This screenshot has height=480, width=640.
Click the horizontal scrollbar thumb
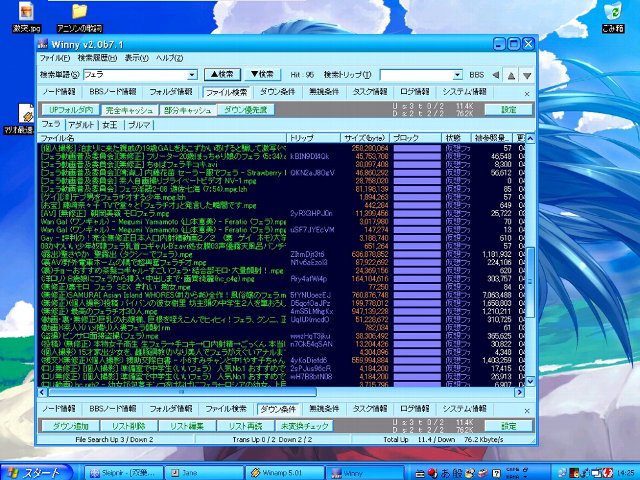(182, 392)
